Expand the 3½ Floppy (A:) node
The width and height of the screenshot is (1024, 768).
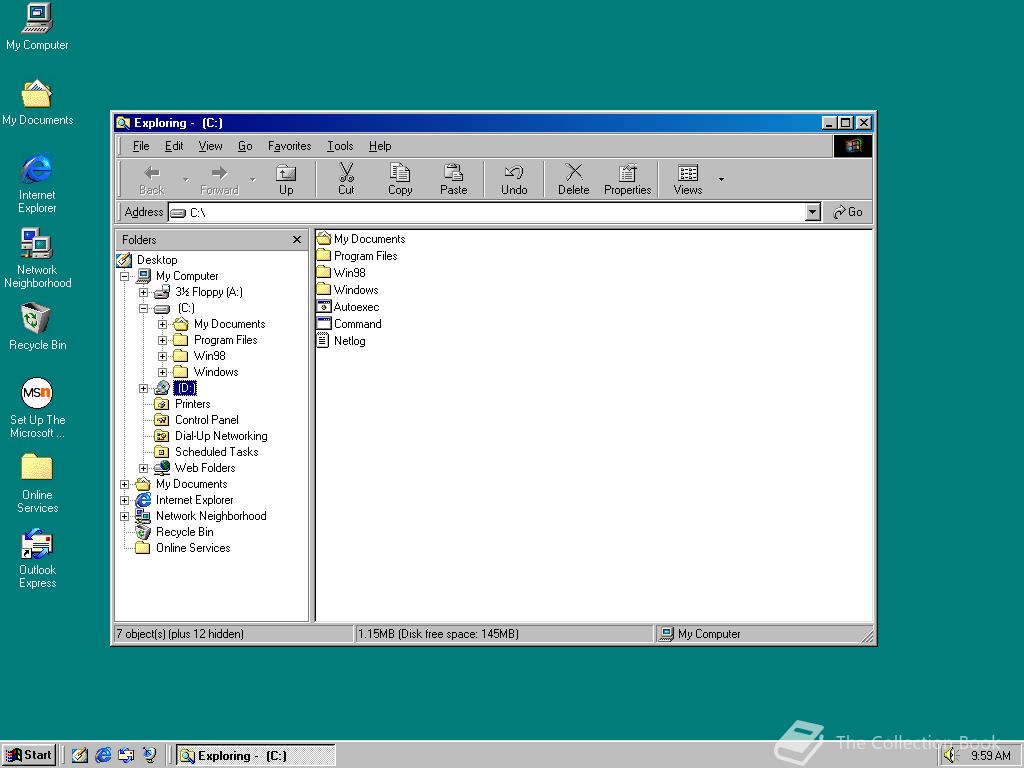tap(144, 292)
